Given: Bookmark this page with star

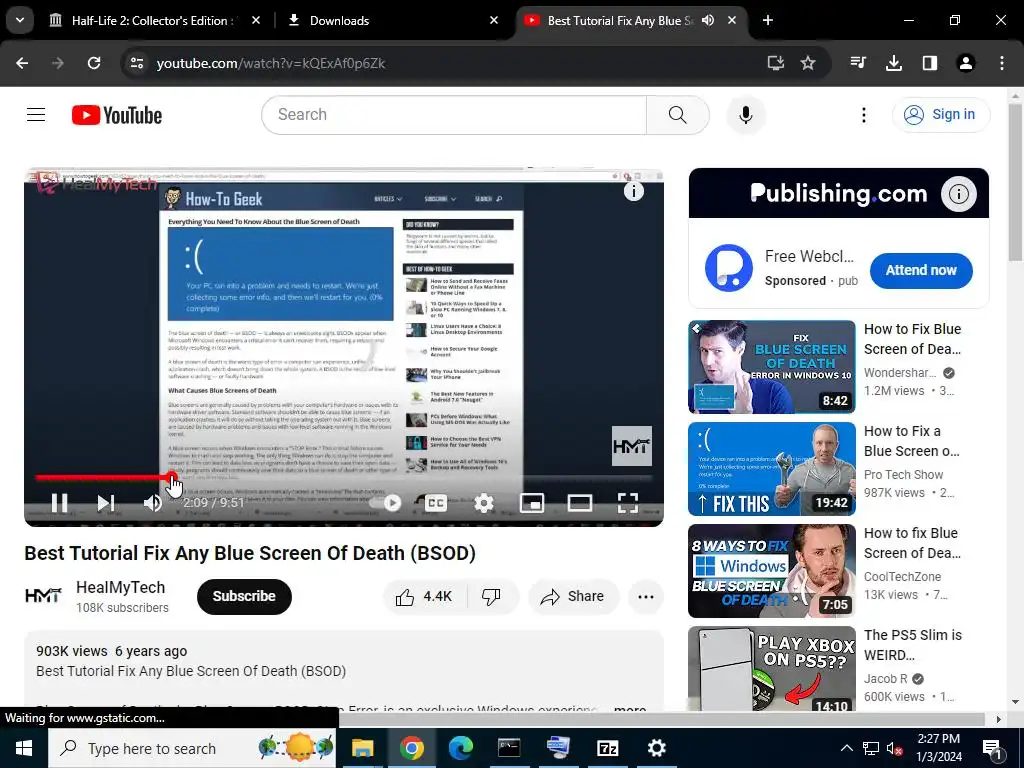Looking at the screenshot, I should click(x=808, y=63).
